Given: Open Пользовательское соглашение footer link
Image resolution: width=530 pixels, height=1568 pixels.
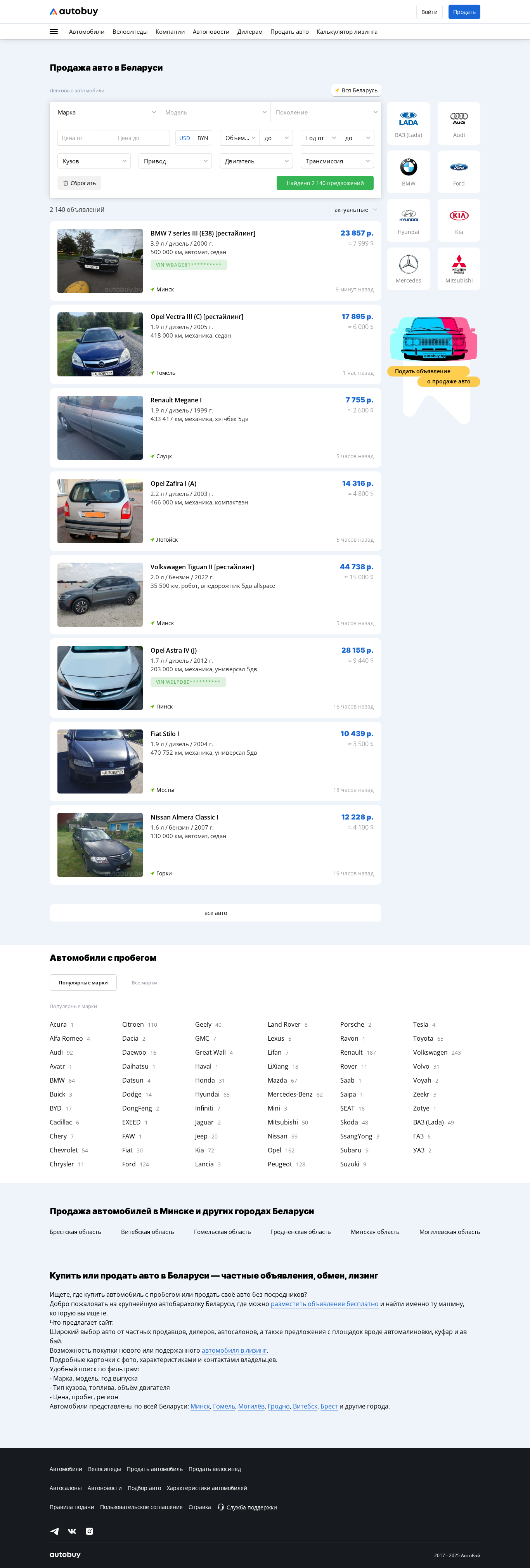Looking at the screenshot, I should coord(141,1507).
